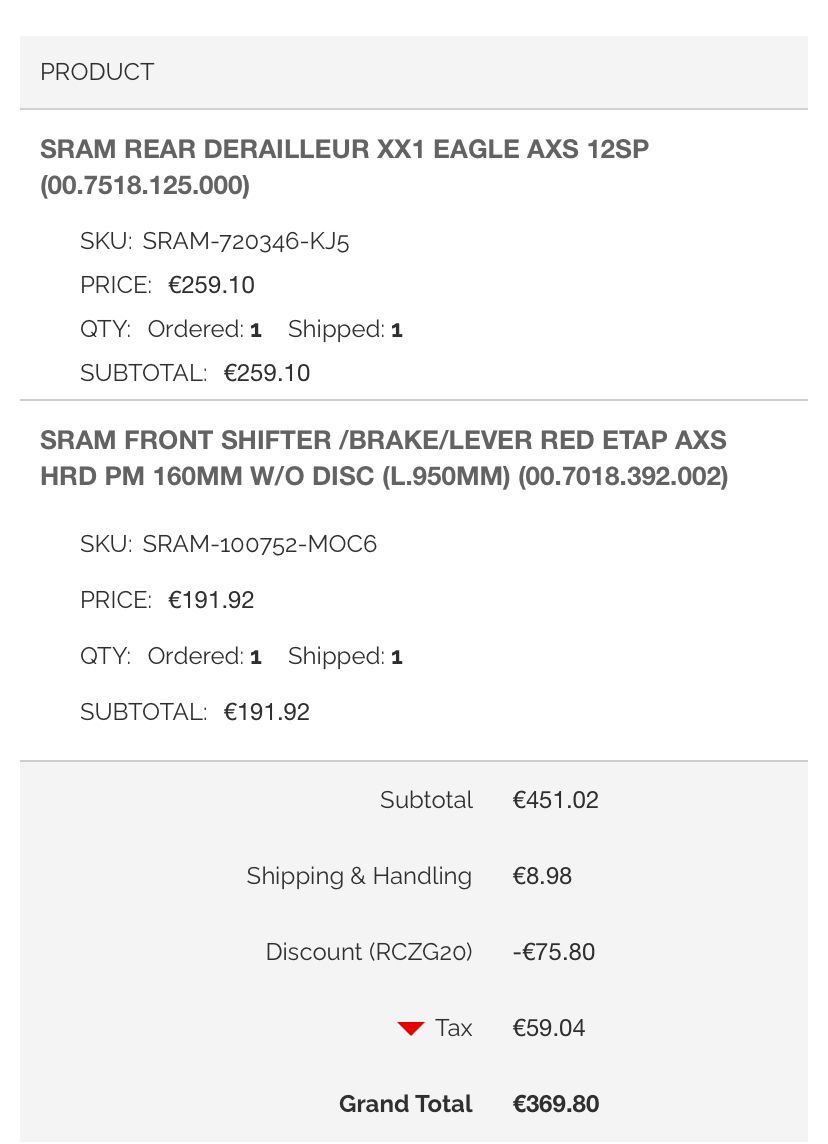The height and width of the screenshot is (1144, 828).
Task: Expand the Tax breakdown red arrow
Action: [411, 1029]
